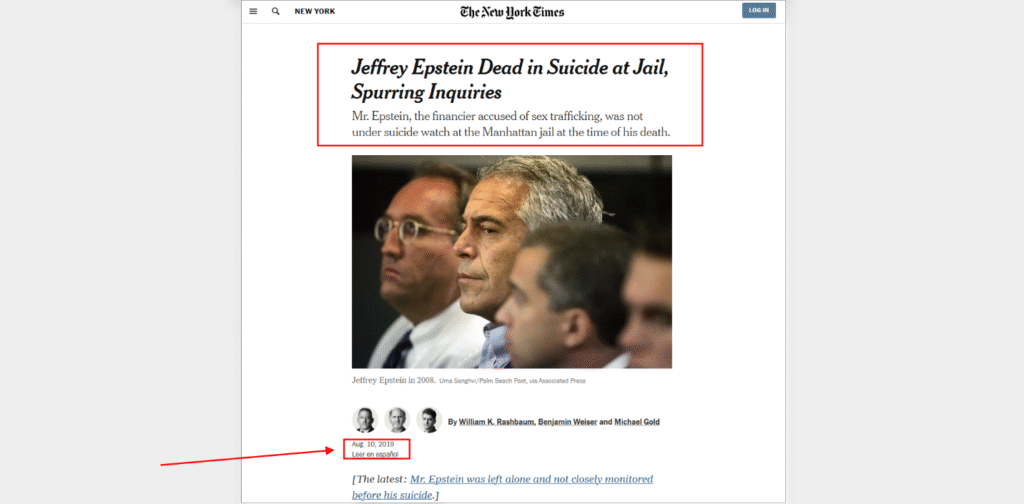Open William K. Rashbaum's author page
This screenshot has width=1024, height=504.
[496, 422]
